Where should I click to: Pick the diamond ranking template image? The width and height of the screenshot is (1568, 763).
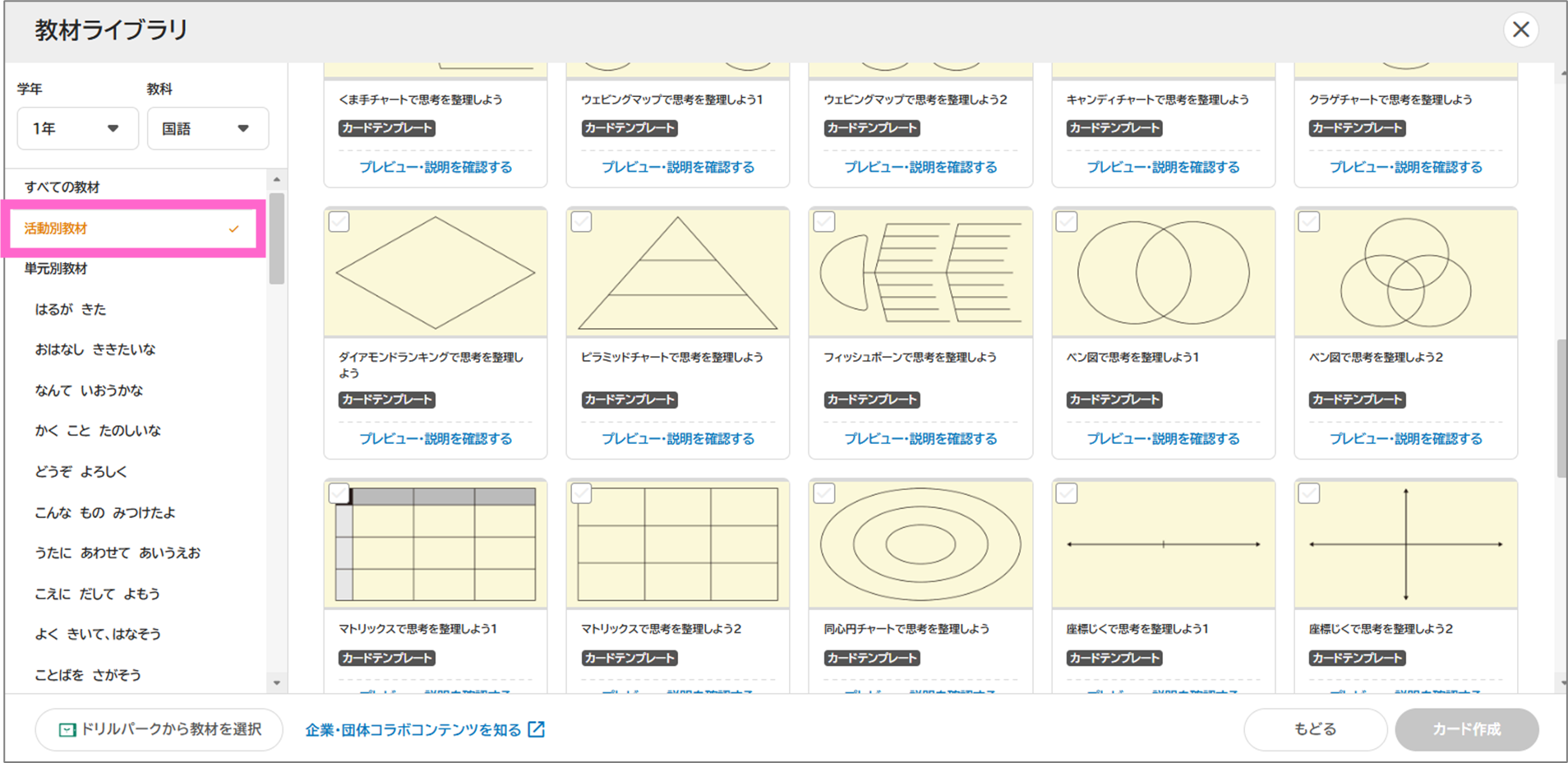[435, 273]
